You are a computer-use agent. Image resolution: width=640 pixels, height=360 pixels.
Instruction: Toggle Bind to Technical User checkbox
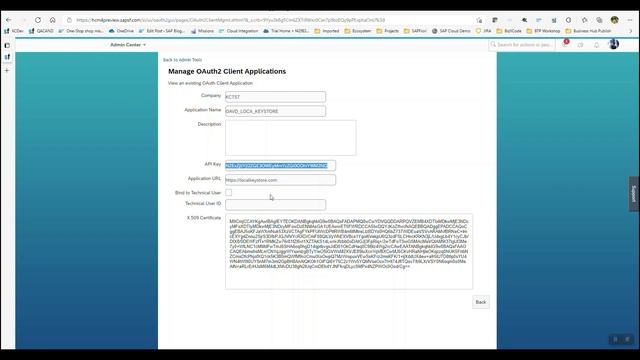pos(229,192)
